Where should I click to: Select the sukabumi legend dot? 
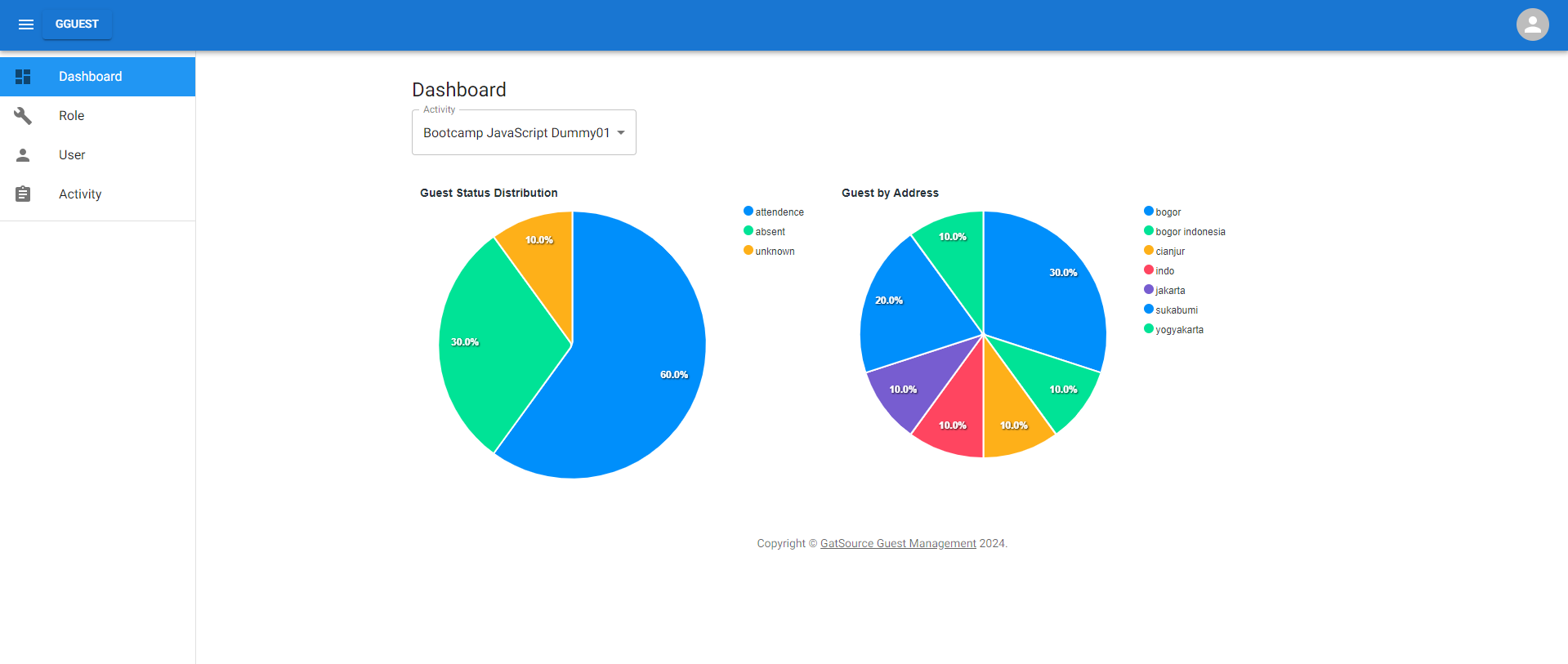(1148, 310)
